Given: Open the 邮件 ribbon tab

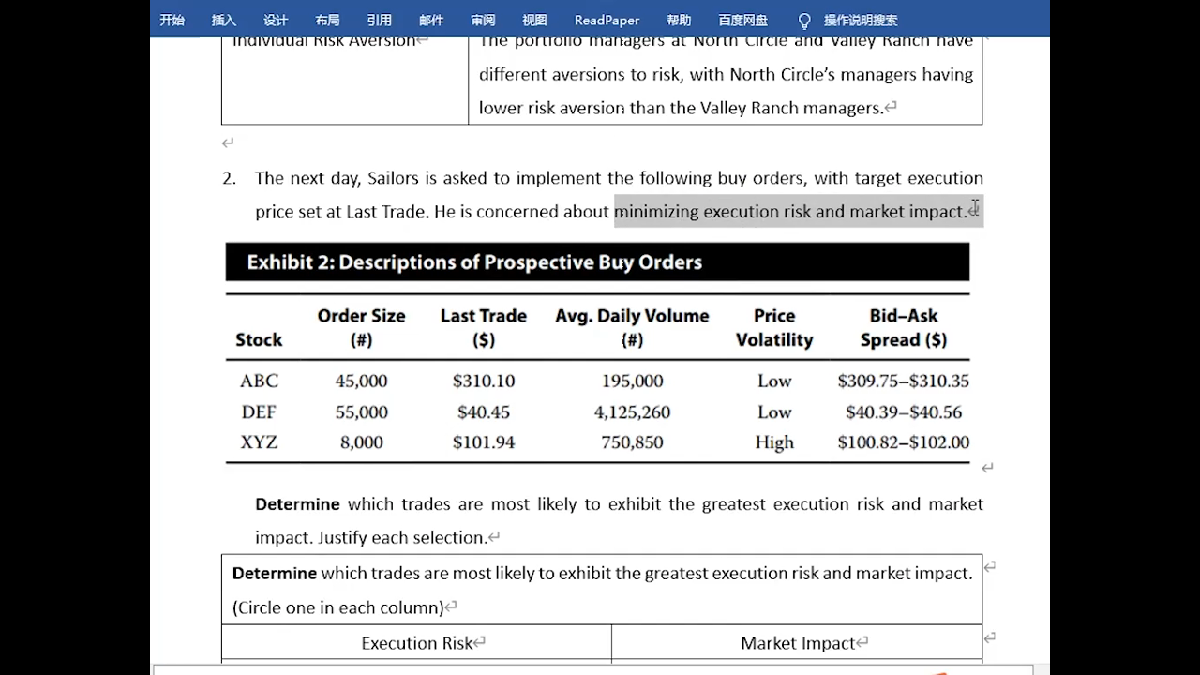Looking at the screenshot, I should (431, 20).
